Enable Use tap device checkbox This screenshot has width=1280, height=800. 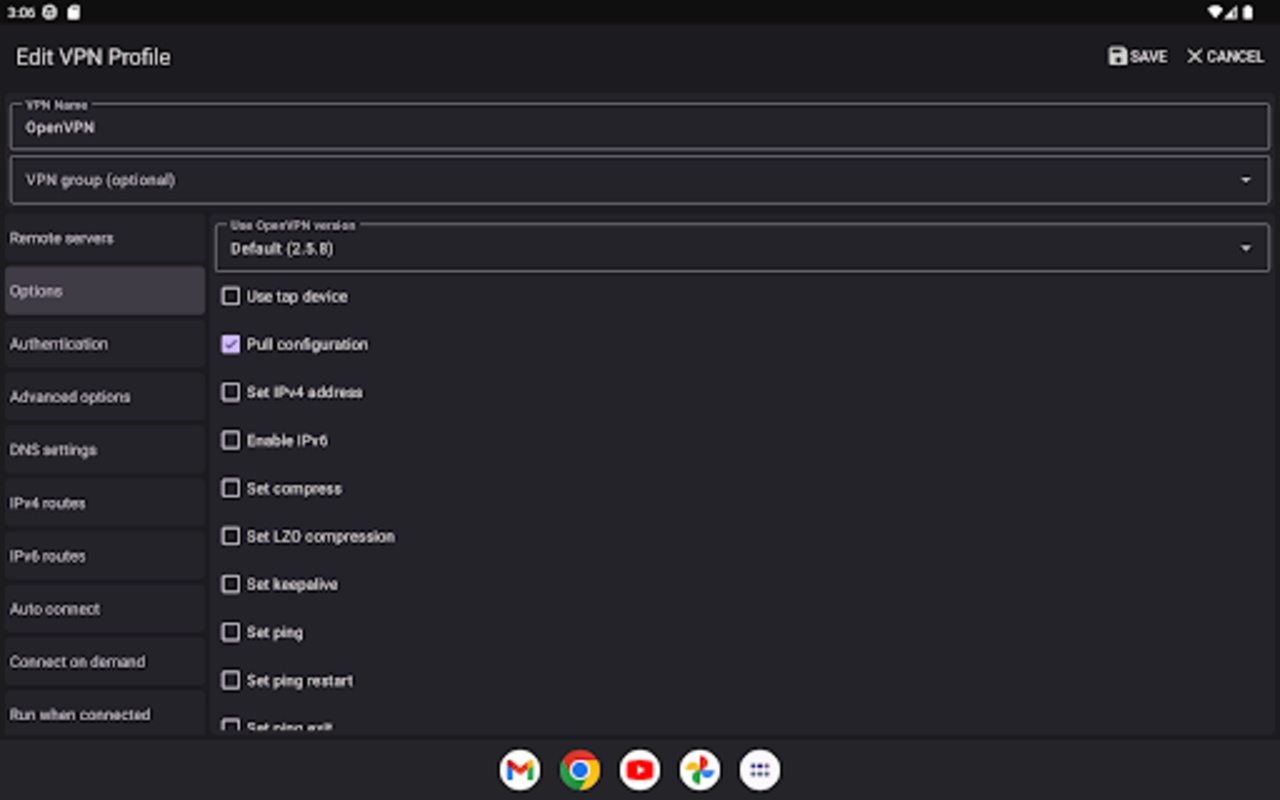tap(231, 296)
